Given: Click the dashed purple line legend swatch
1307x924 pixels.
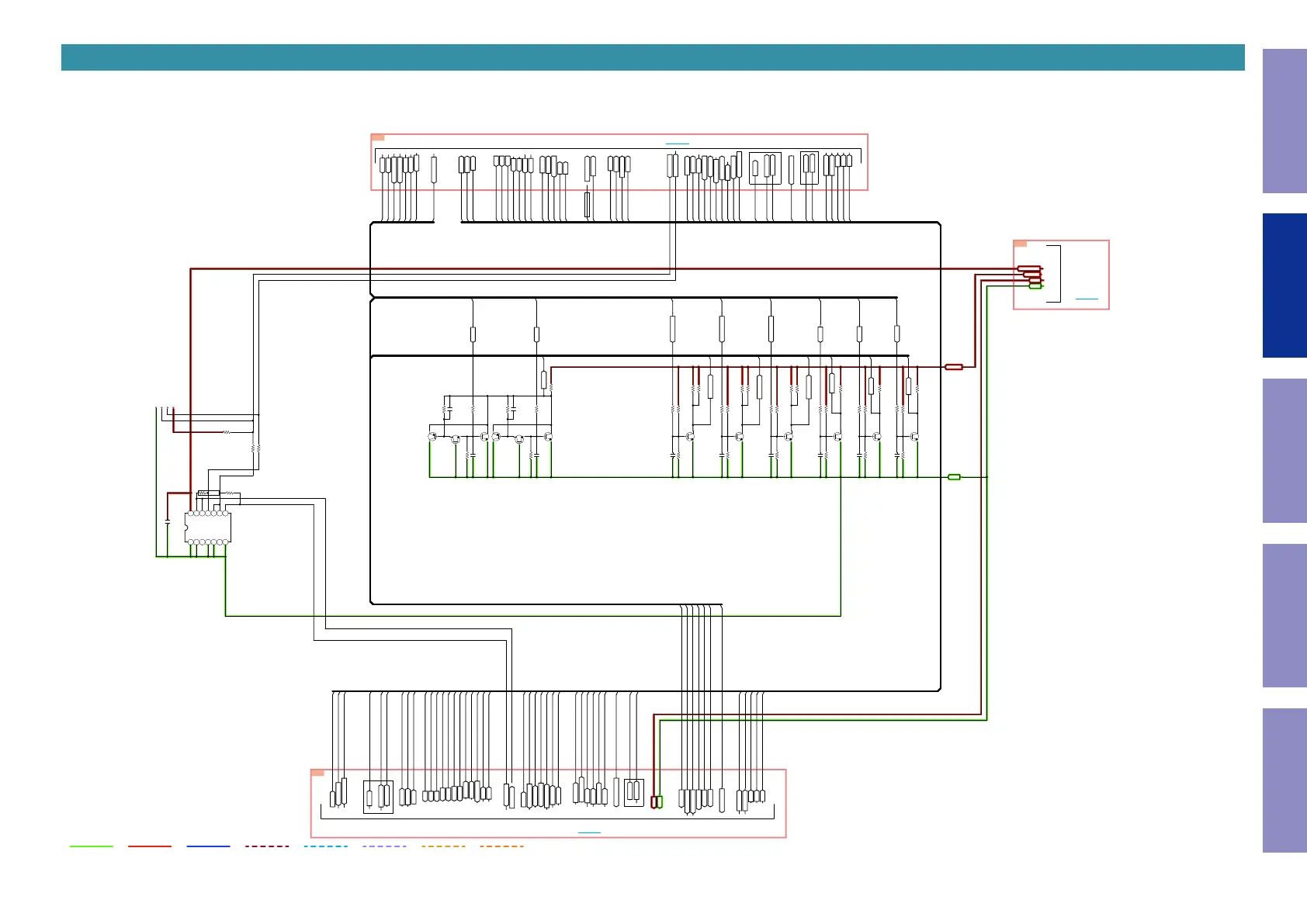Looking at the screenshot, I should coord(384,846).
